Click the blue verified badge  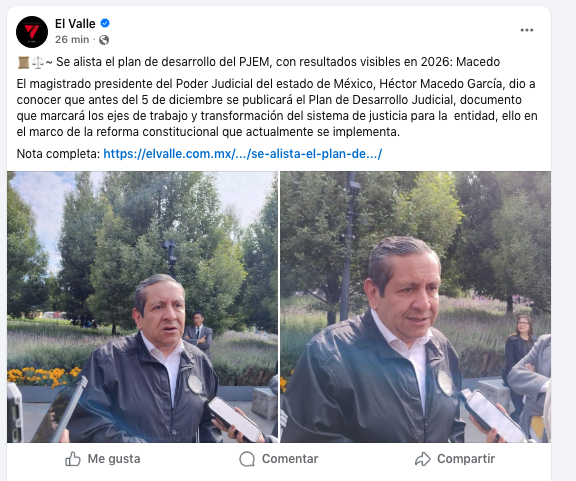tap(105, 23)
